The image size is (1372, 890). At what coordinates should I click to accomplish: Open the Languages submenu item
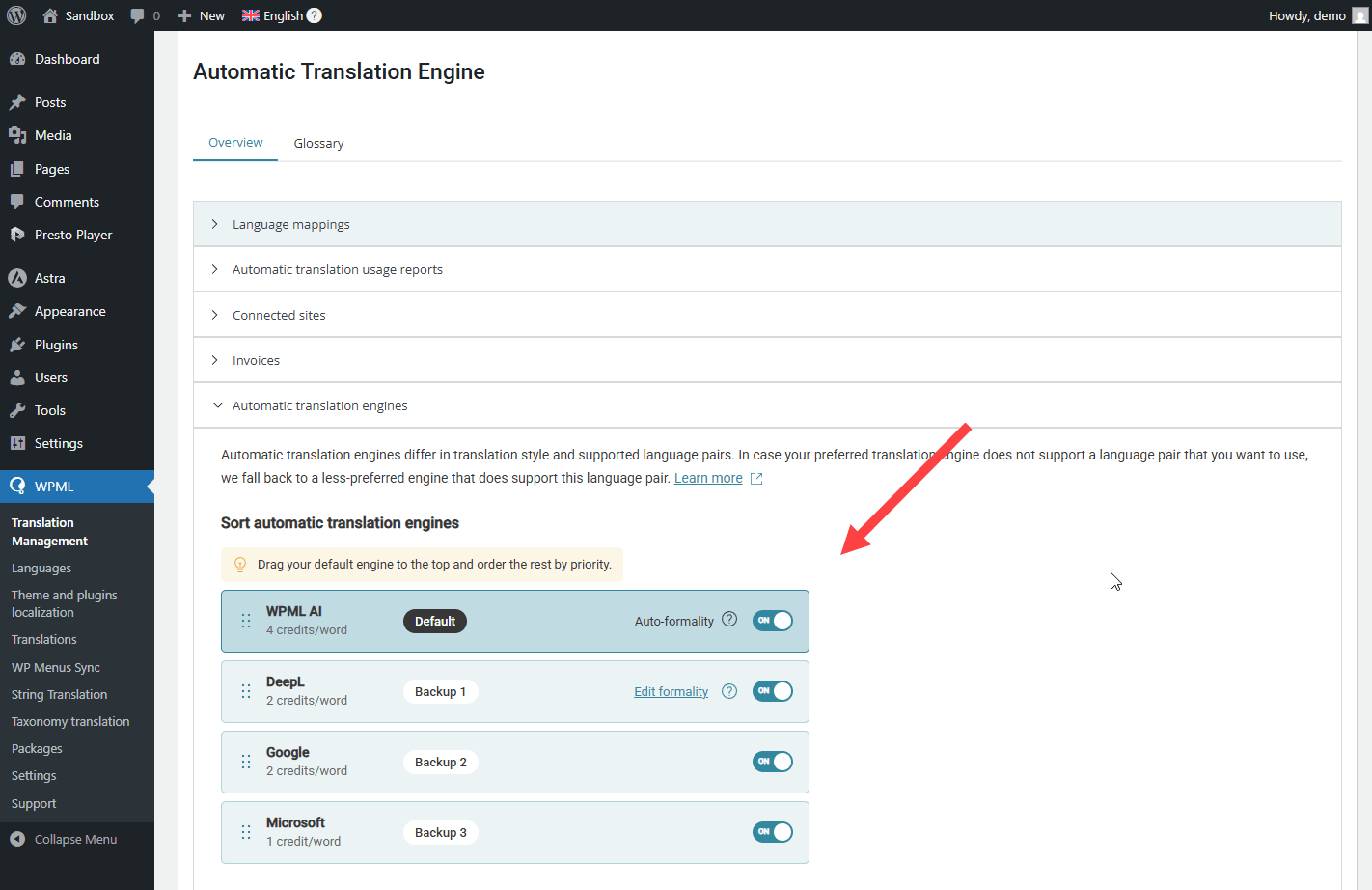[x=41, y=569]
